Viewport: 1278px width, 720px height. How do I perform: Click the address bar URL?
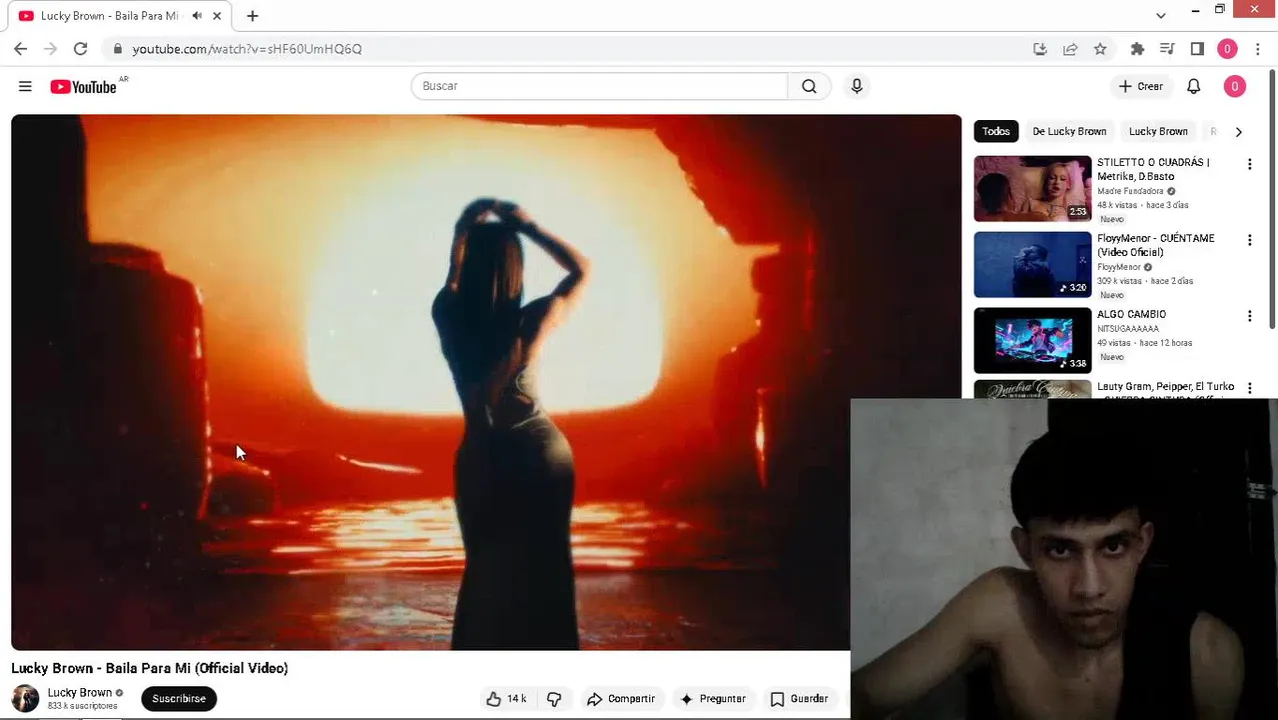(x=247, y=48)
